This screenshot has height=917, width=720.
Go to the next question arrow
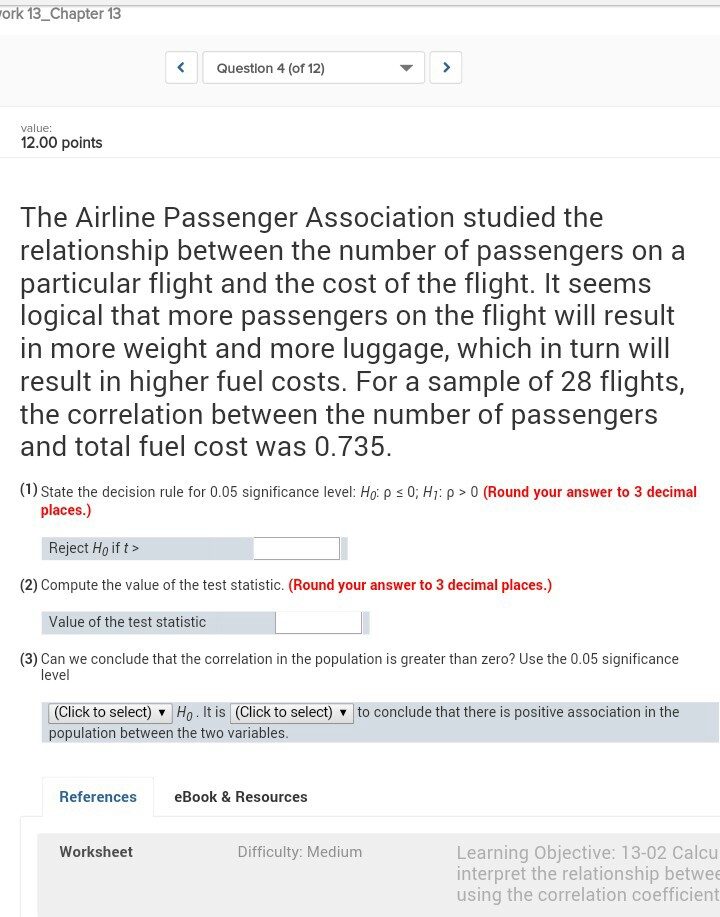coord(446,68)
